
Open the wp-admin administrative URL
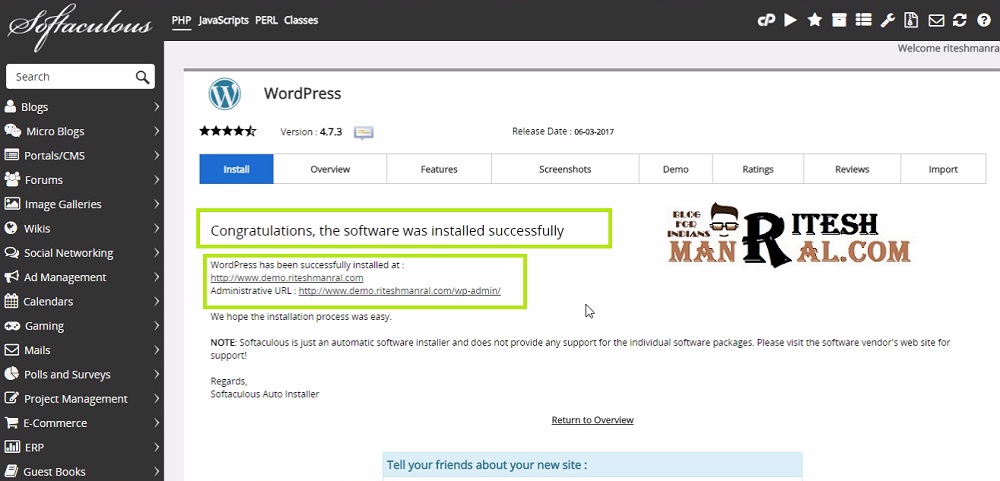[x=400, y=290]
